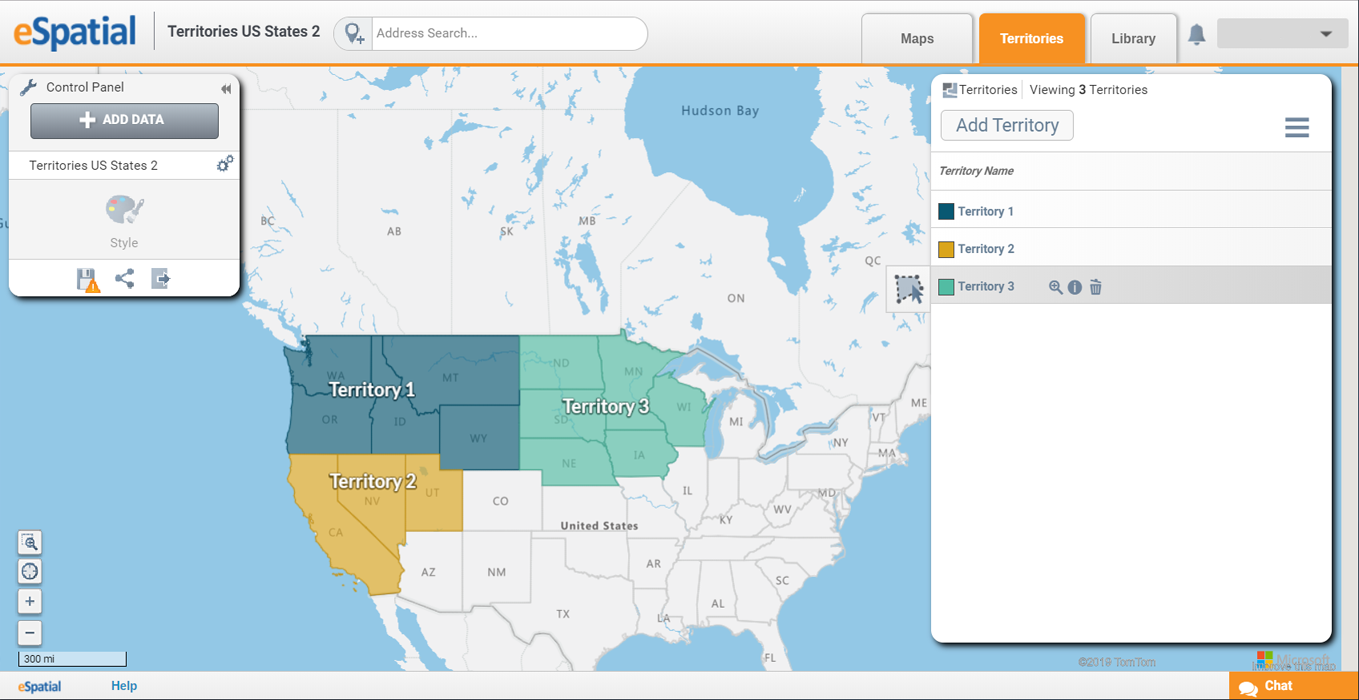Click the address search location pin icon
This screenshot has height=700, width=1359.
pyautogui.click(x=354, y=34)
